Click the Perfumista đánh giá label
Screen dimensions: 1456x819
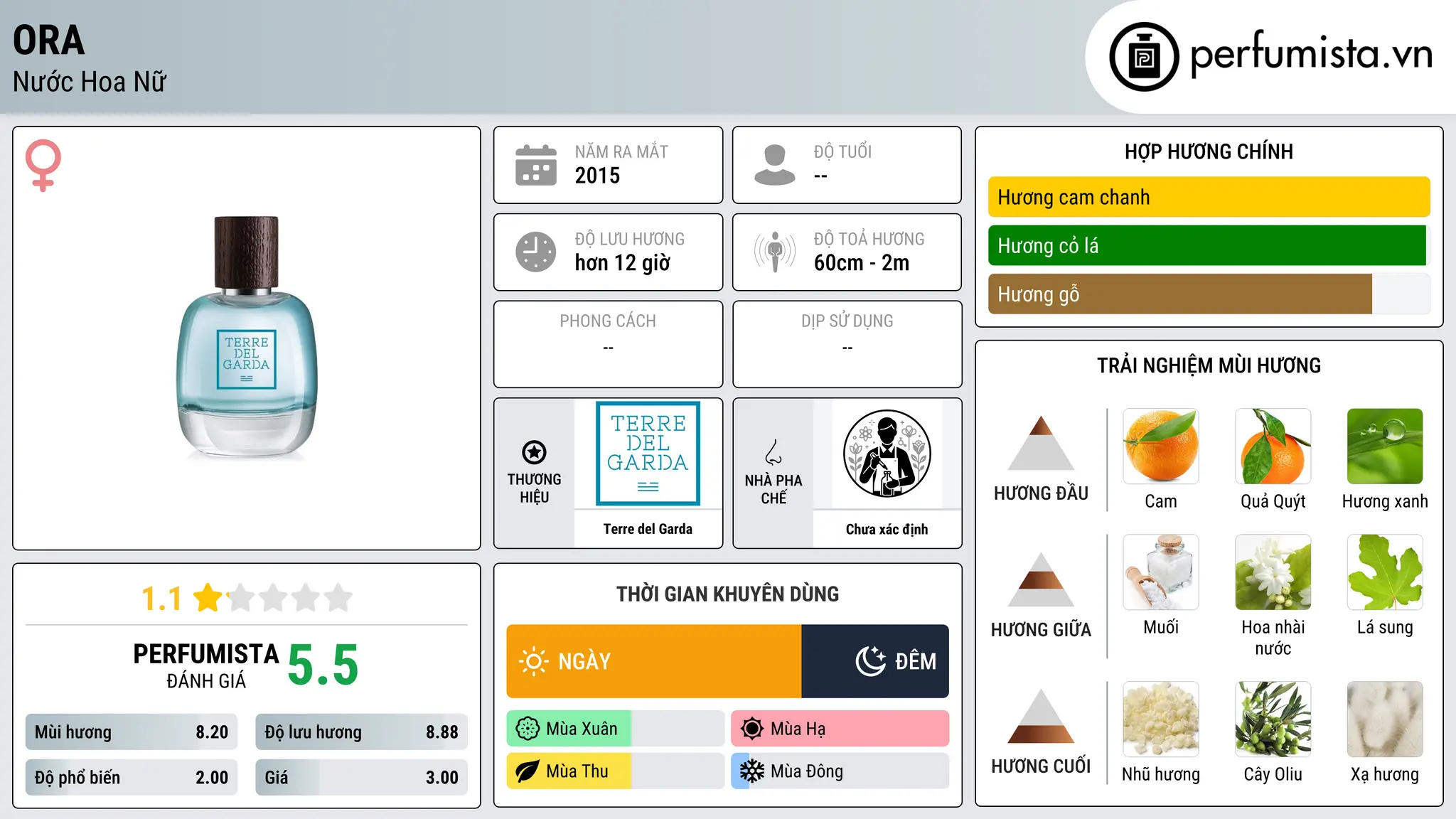tap(206, 665)
